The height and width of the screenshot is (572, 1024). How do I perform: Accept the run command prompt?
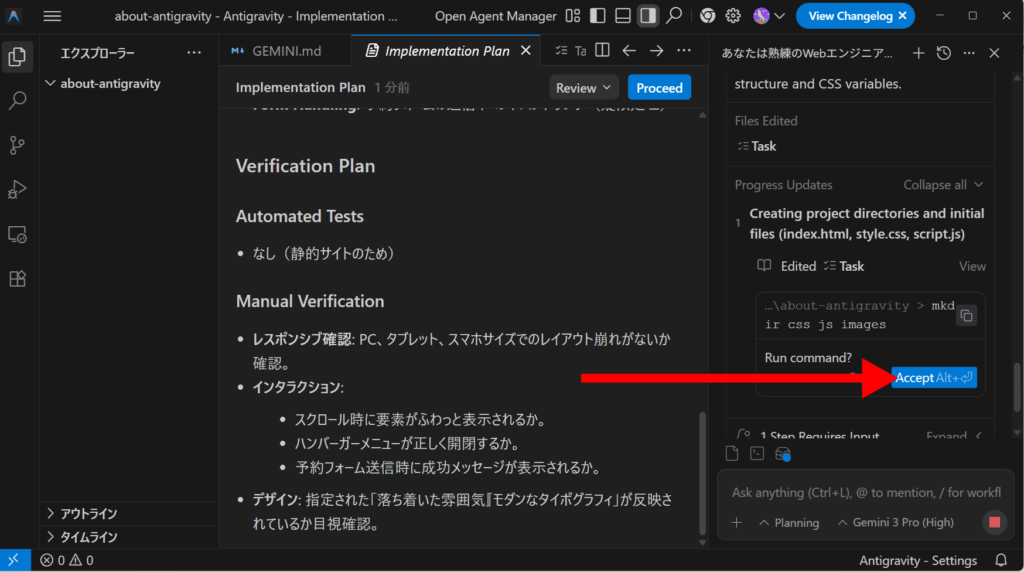point(933,378)
